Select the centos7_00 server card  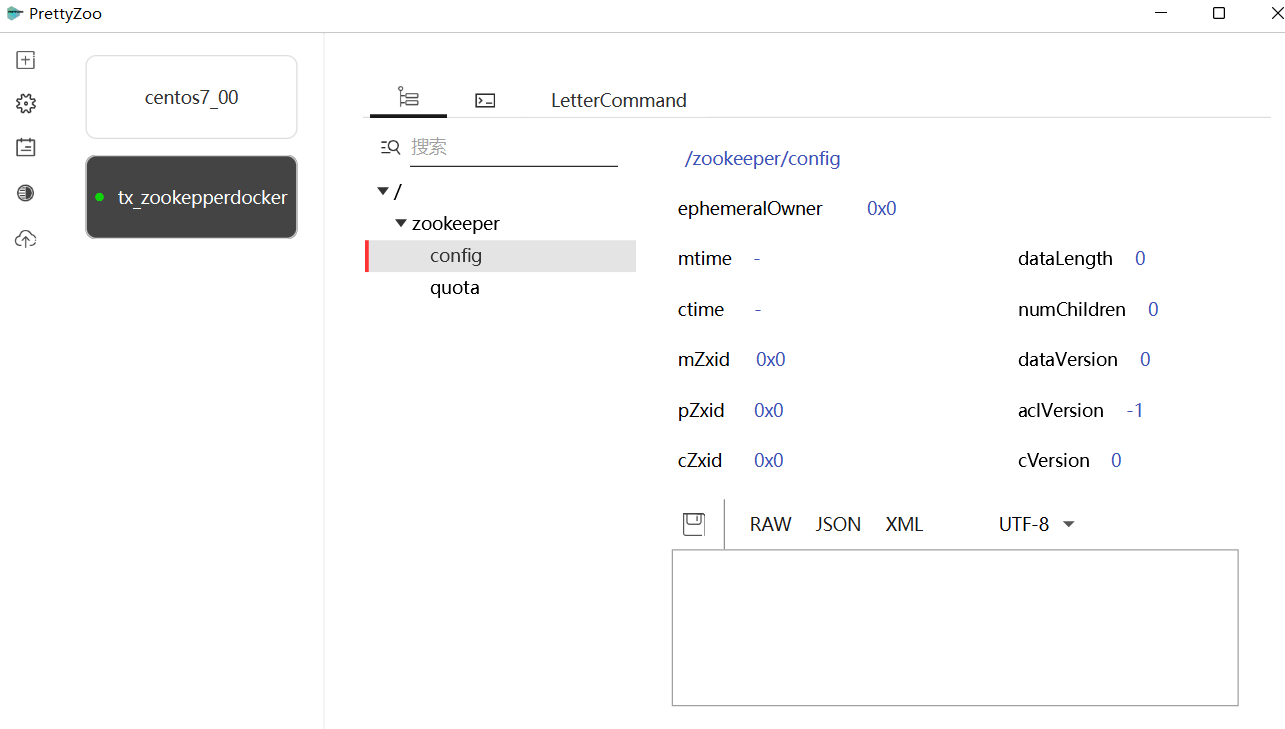pyautogui.click(x=191, y=97)
